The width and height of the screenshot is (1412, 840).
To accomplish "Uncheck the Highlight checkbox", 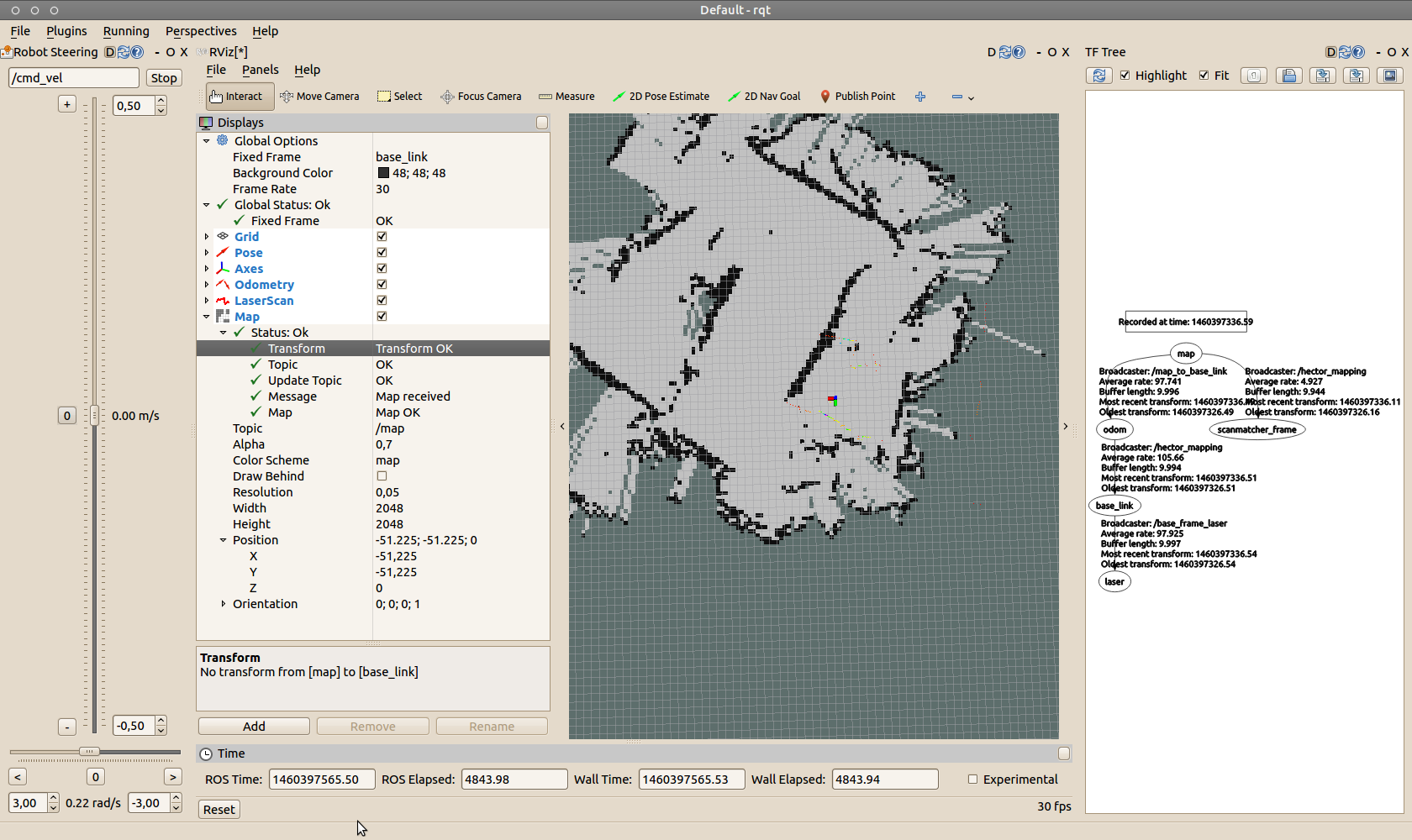I will (1125, 76).
